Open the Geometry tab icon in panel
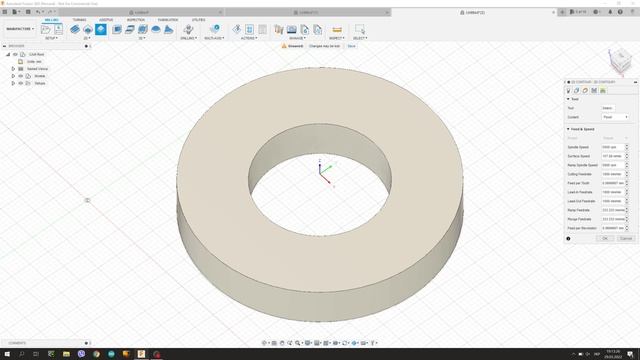This screenshot has height=360, width=640. [x=577, y=91]
